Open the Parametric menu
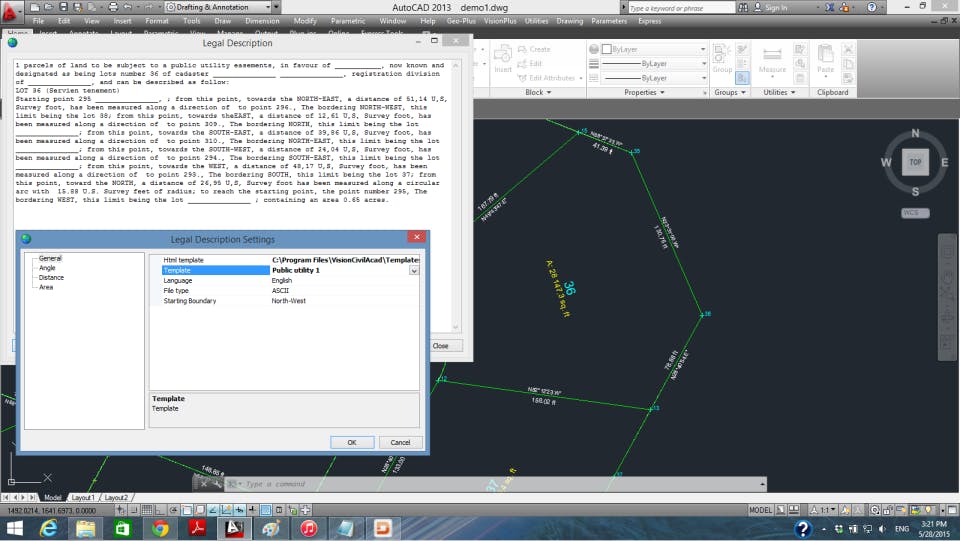The image size is (960, 541). 347,20
